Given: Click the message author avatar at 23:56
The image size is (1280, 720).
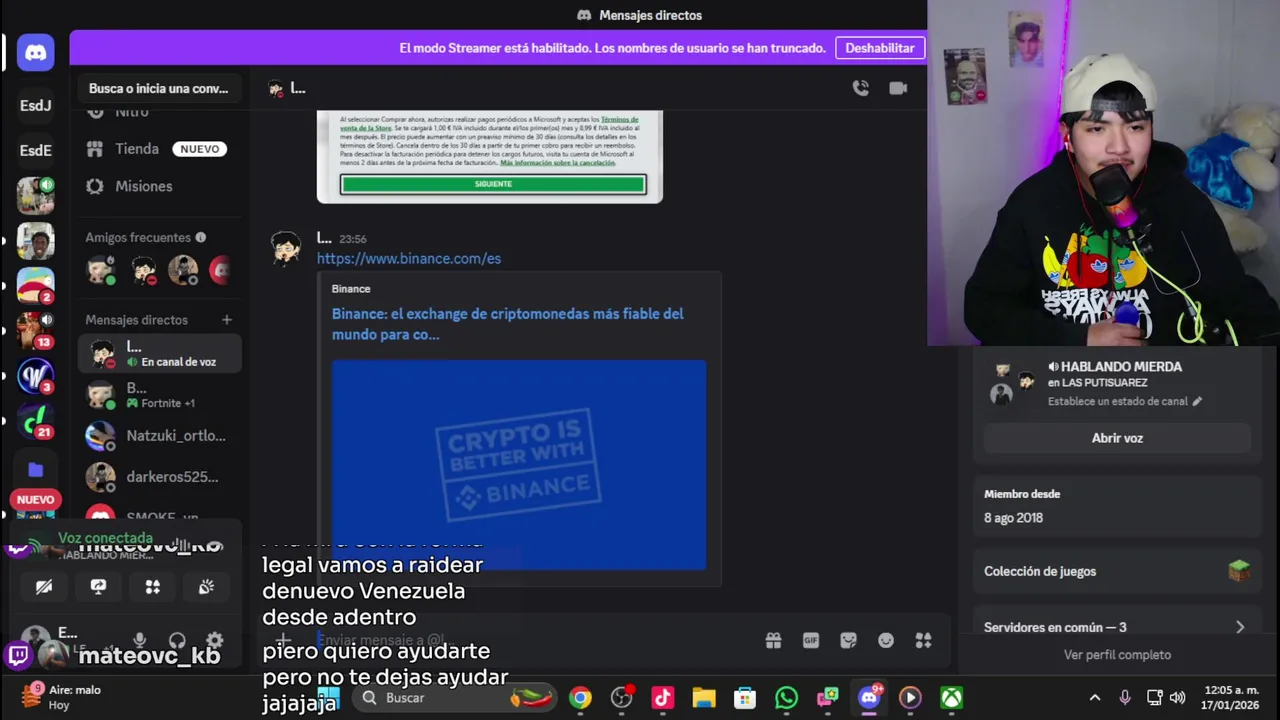Looking at the screenshot, I should tap(286, 248).
